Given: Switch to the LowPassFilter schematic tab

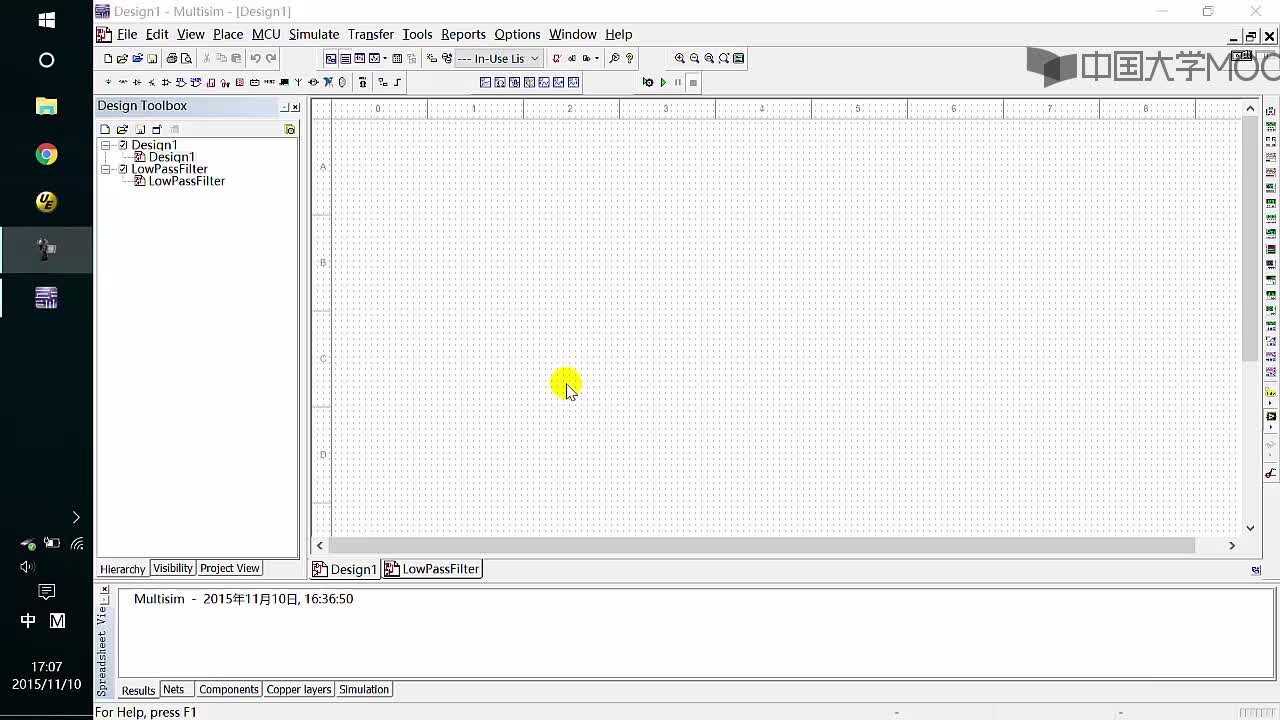Looking at the screenshot, I should click(433, 569).
